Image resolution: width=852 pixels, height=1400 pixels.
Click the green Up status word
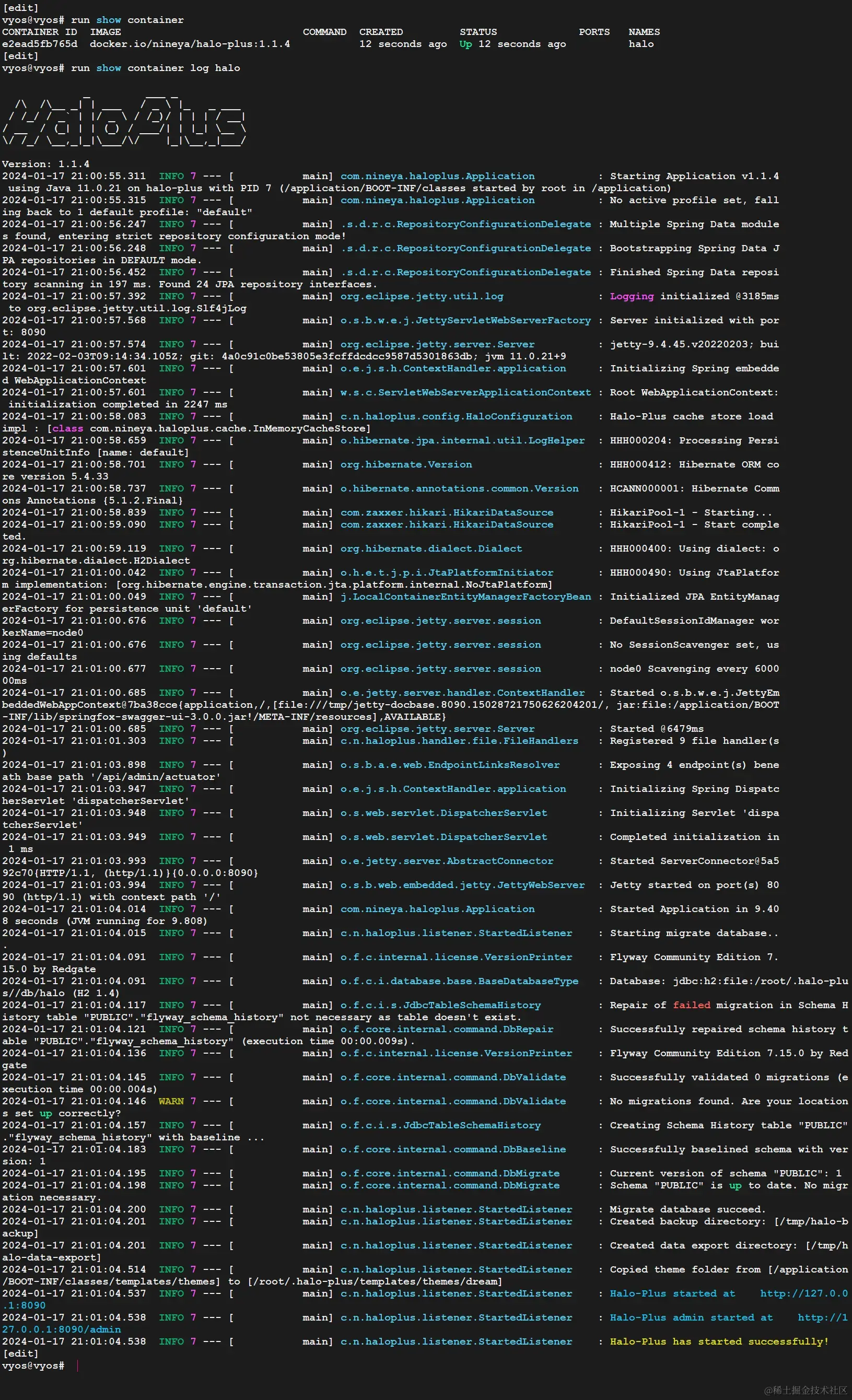[466, 44]
